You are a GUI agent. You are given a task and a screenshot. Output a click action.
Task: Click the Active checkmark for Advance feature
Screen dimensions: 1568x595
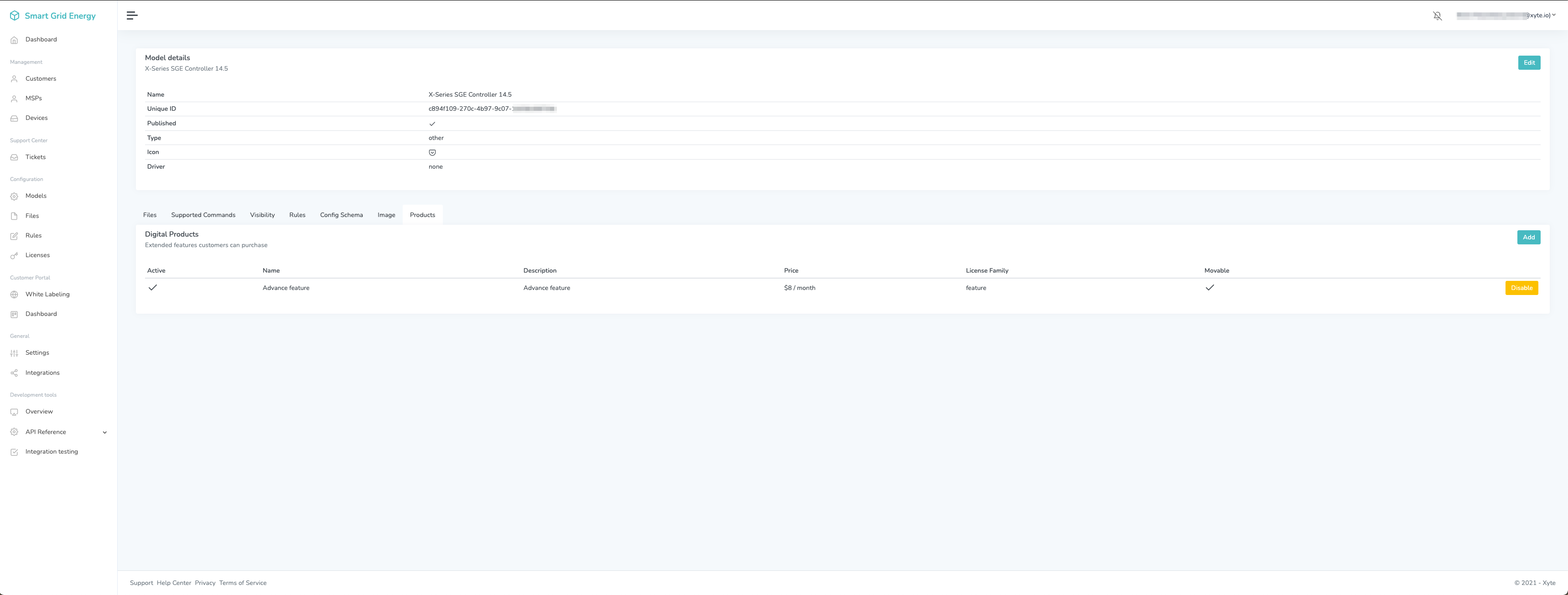(153, 288)
